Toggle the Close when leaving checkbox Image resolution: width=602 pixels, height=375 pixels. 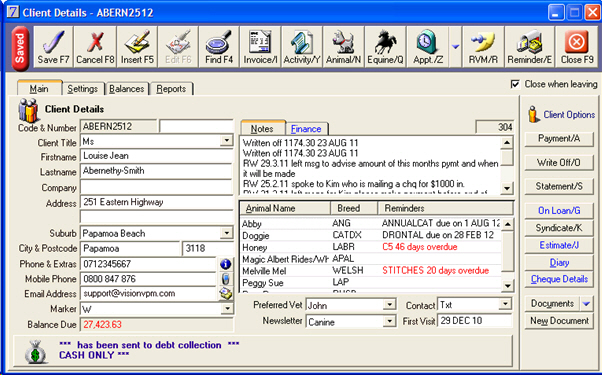coord(515,84)
